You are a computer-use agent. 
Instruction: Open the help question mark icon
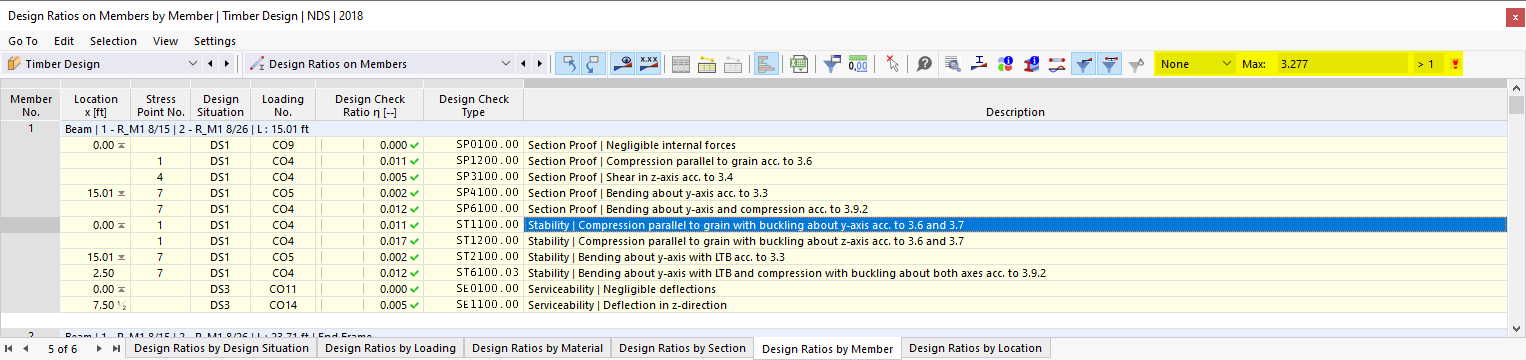pos(924,63)
